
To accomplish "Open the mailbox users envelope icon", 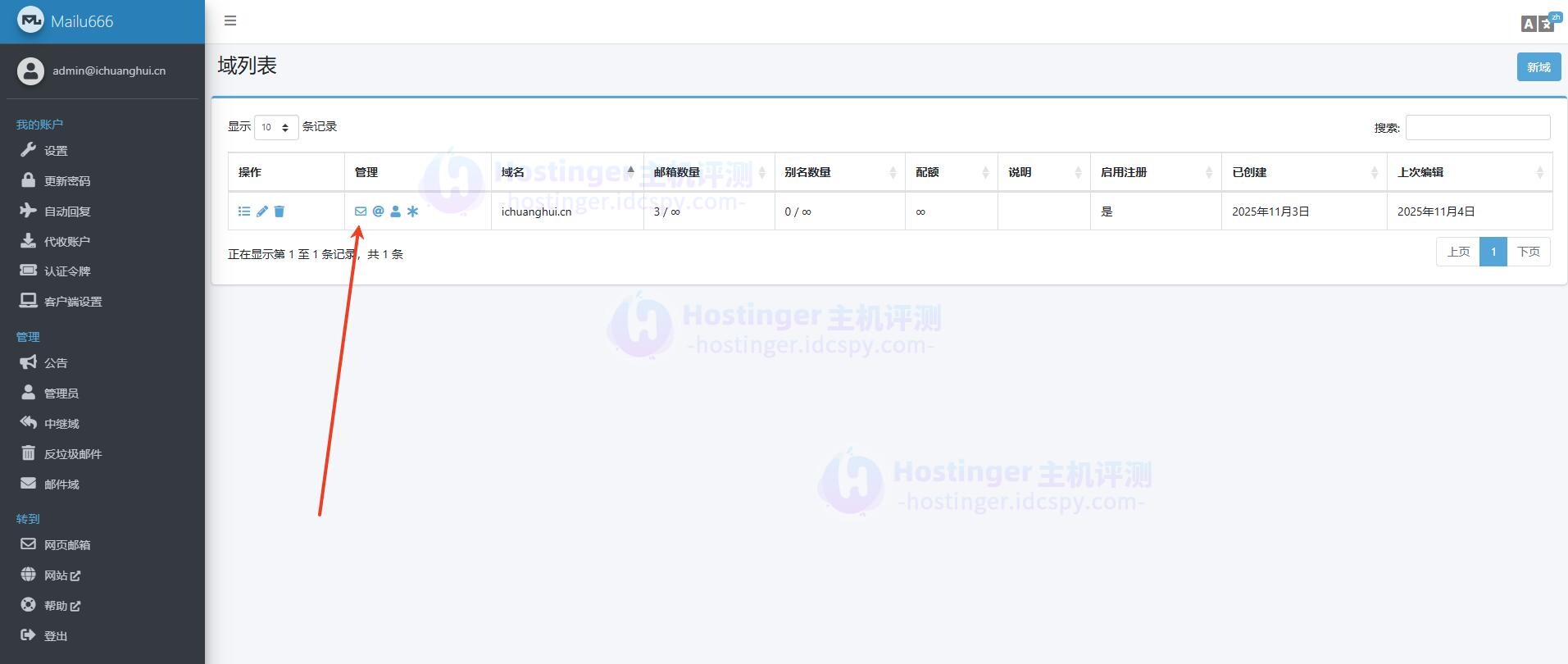I will coord(361,211).
